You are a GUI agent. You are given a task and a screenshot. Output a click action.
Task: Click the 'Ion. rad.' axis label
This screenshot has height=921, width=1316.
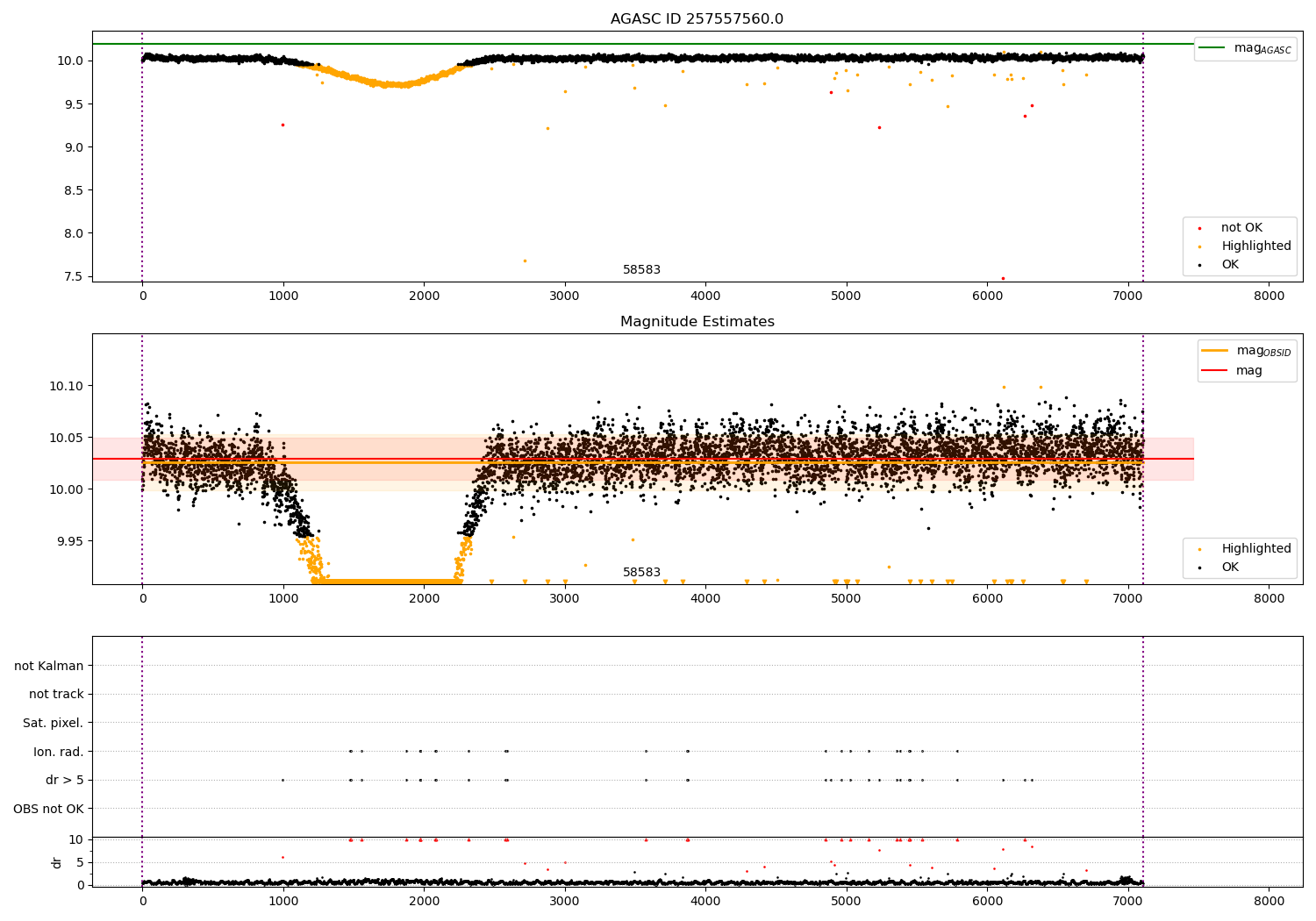[x=59, y=752]
